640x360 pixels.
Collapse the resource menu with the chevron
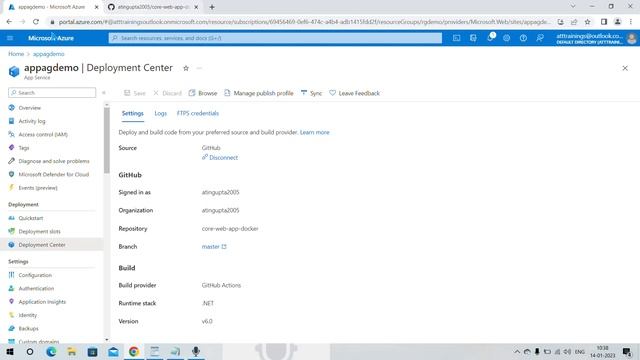tap(104, 93)
